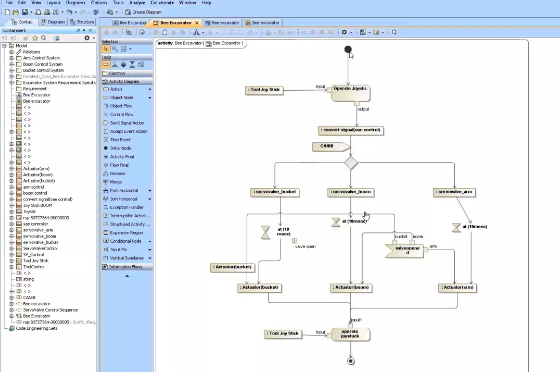Screen dimensions: 560x381
Task: Click the Print icon in main toolbar
Action: (47, 12)
